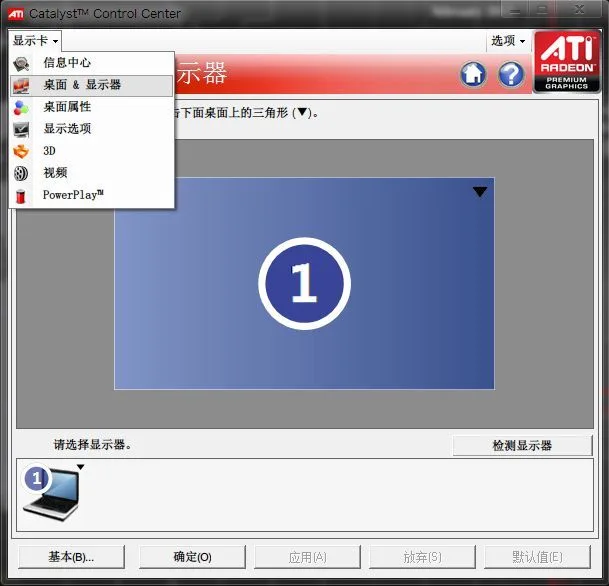Choose PowerPlay from the menu
The width and height of the screenshot is (609, 586).
pyautogui.click(x=92, y=195)
